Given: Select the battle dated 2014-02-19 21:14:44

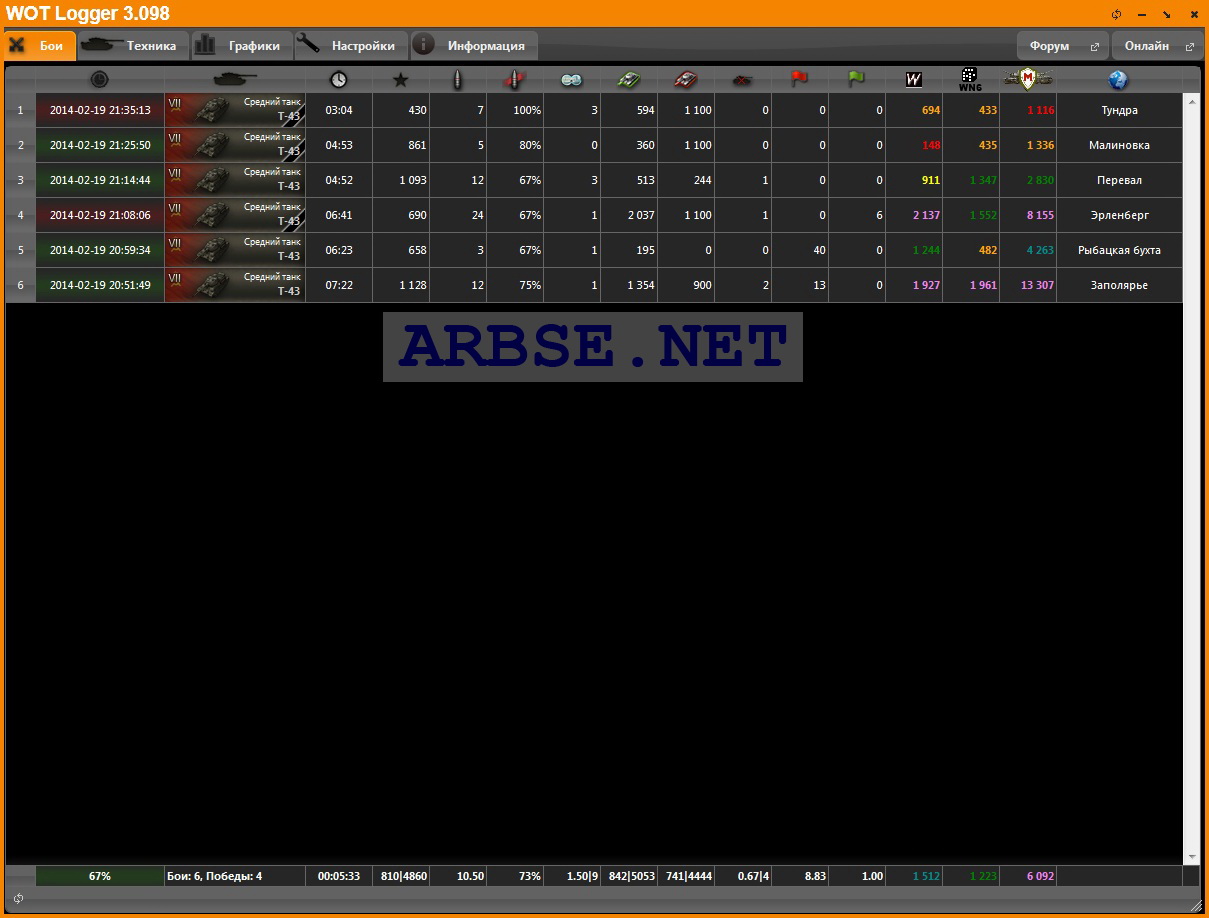Looking at the screenshot, I should click(100, 180).
